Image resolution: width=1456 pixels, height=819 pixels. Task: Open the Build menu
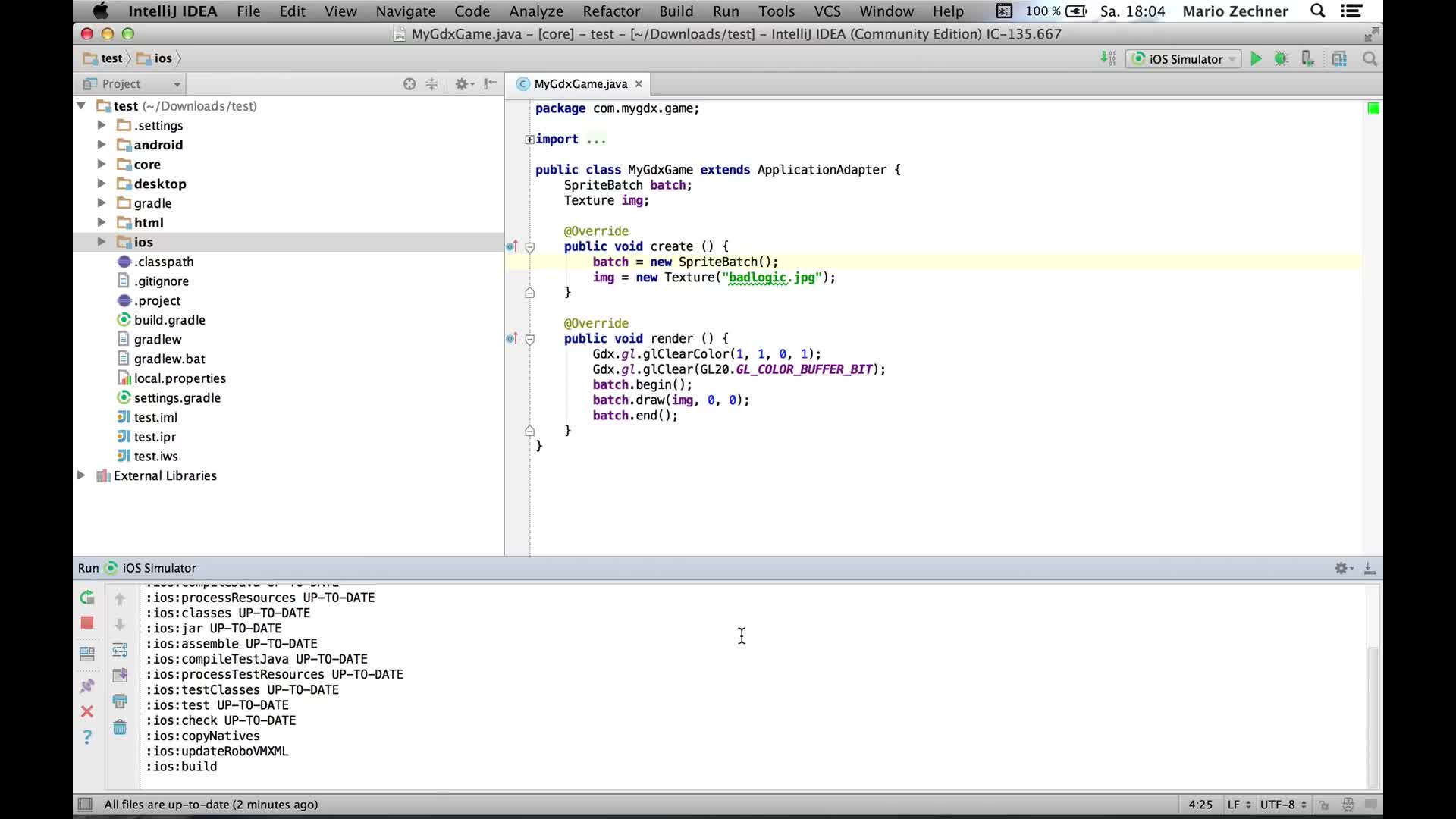[676, 11]
